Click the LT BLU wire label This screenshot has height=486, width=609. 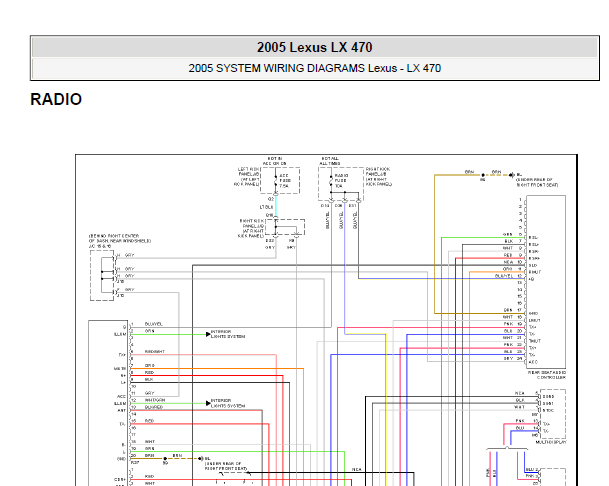pyautogui.click(x=266, y=207)
